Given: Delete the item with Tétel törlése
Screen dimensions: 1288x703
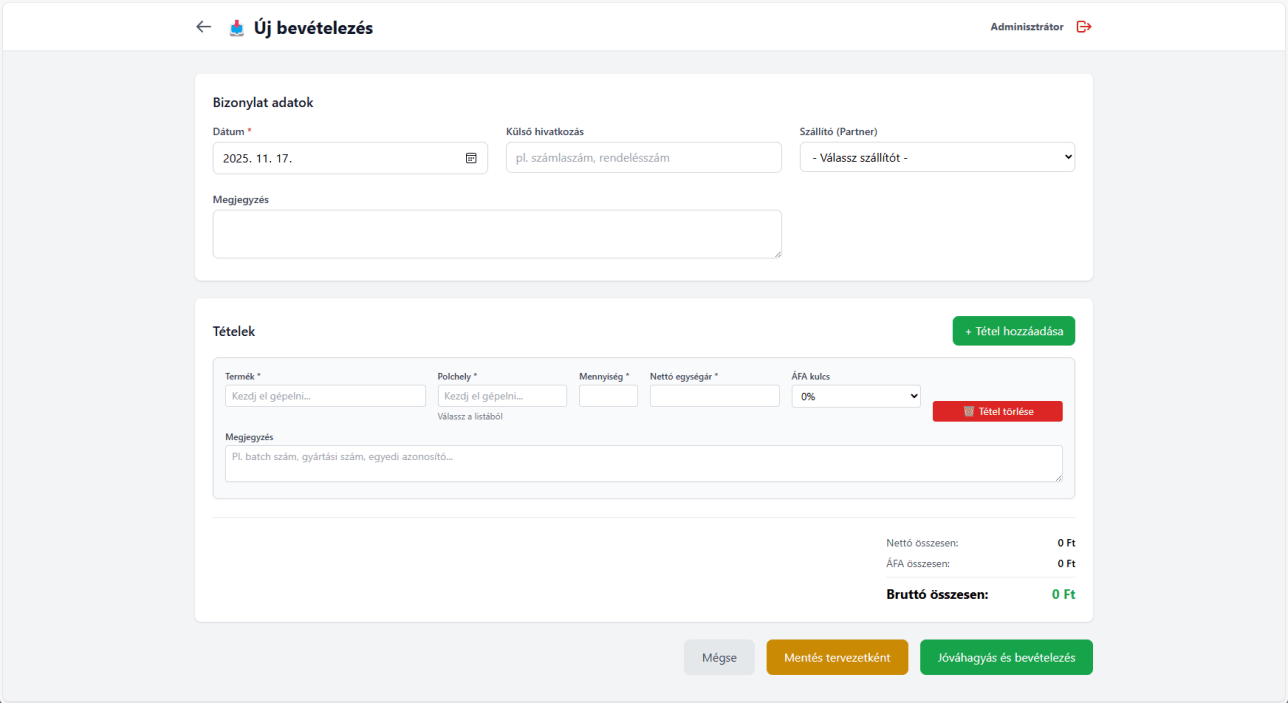Looking at the screenshot, I should [x=997, y=411].
